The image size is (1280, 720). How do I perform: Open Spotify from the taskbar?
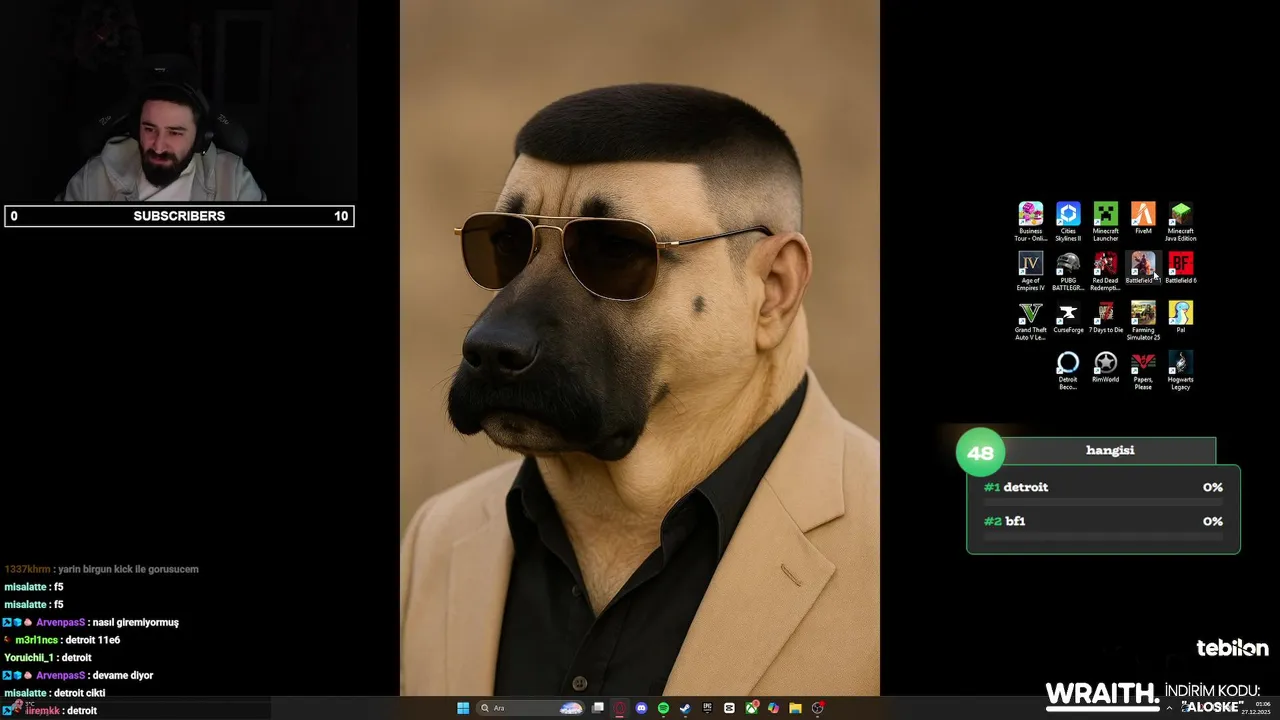(663, 708)
